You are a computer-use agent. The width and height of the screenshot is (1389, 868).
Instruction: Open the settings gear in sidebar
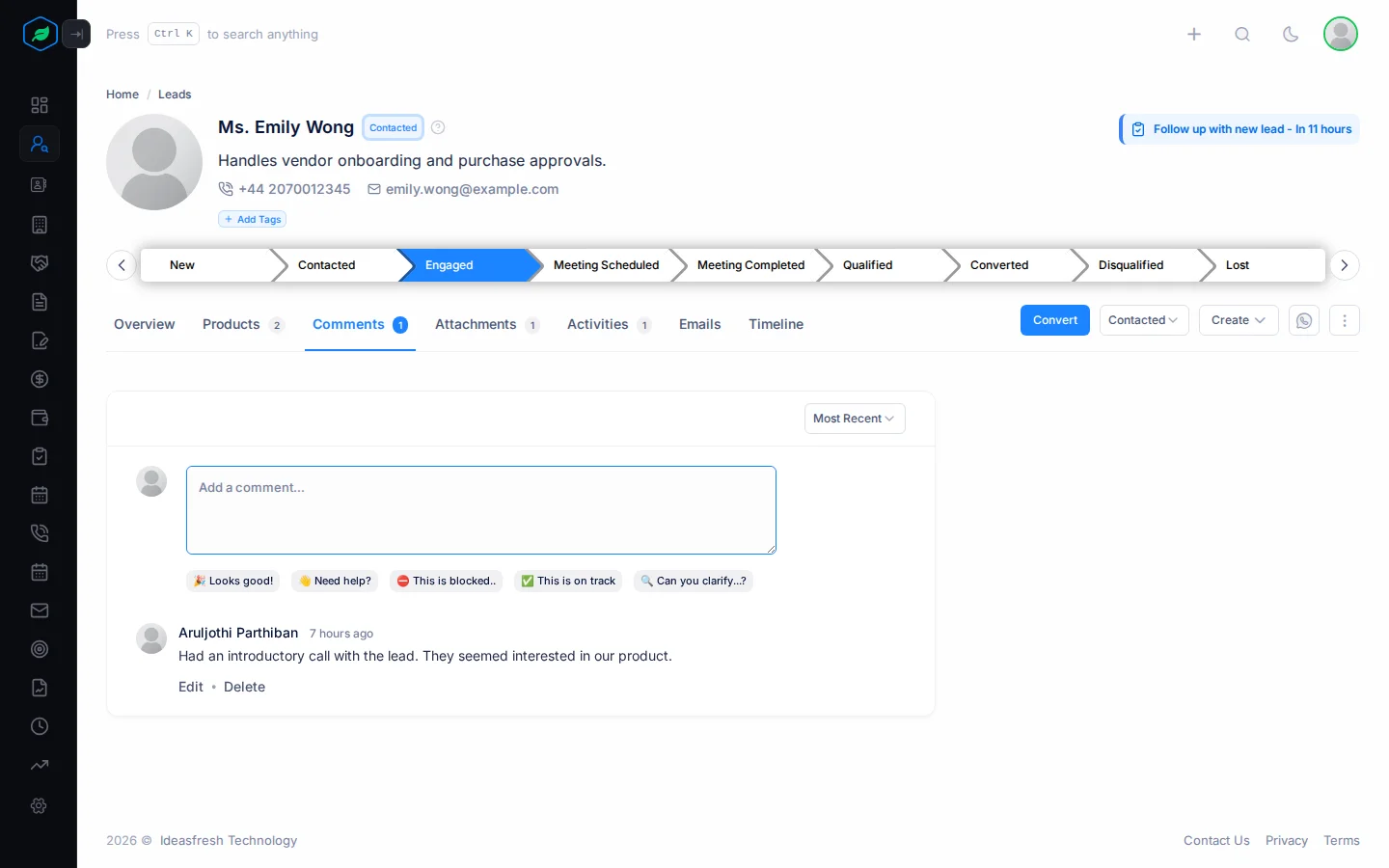click(x=40, y=805)
